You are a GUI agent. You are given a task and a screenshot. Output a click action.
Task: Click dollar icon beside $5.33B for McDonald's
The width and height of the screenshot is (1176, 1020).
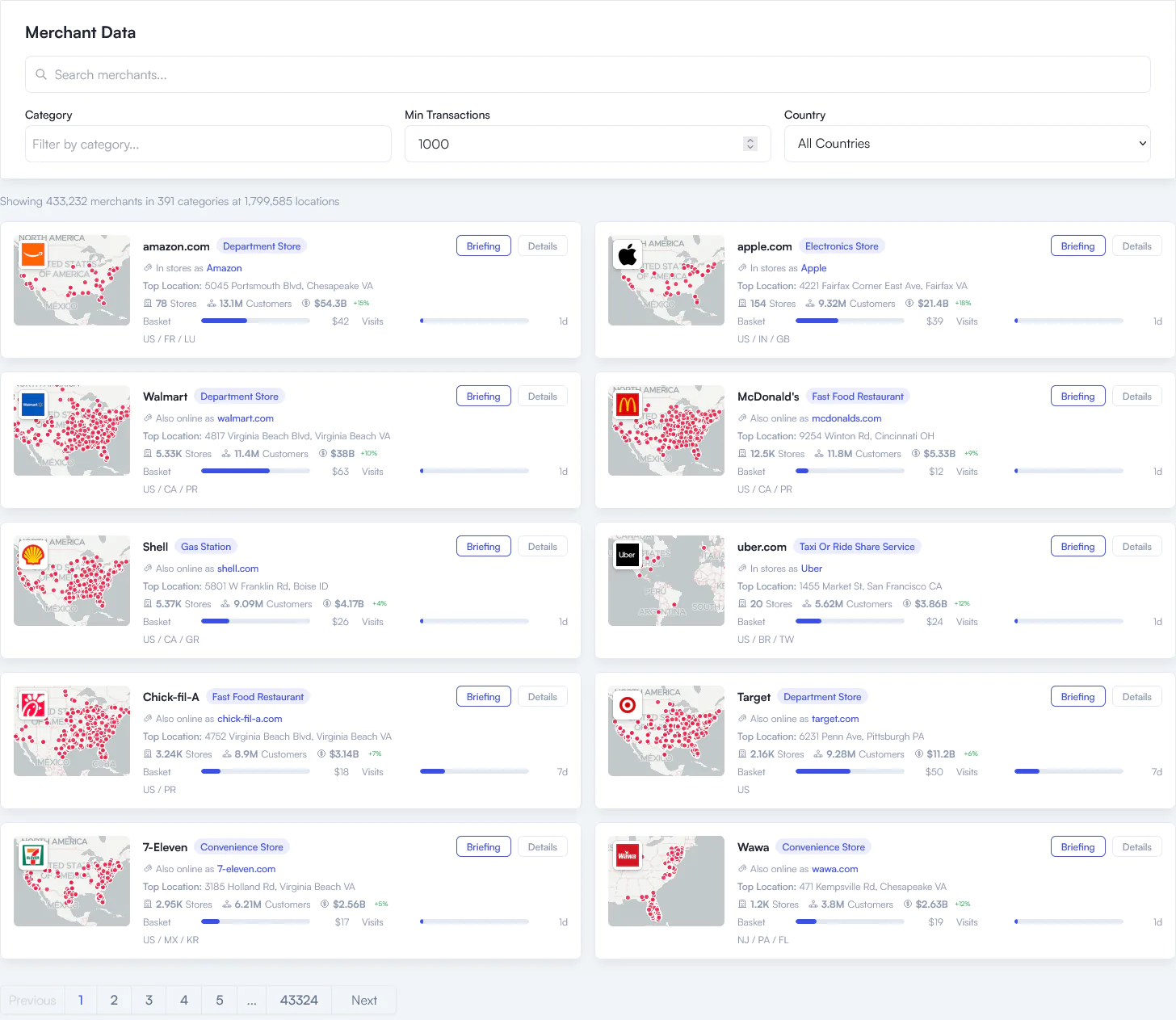click(916, 454)
